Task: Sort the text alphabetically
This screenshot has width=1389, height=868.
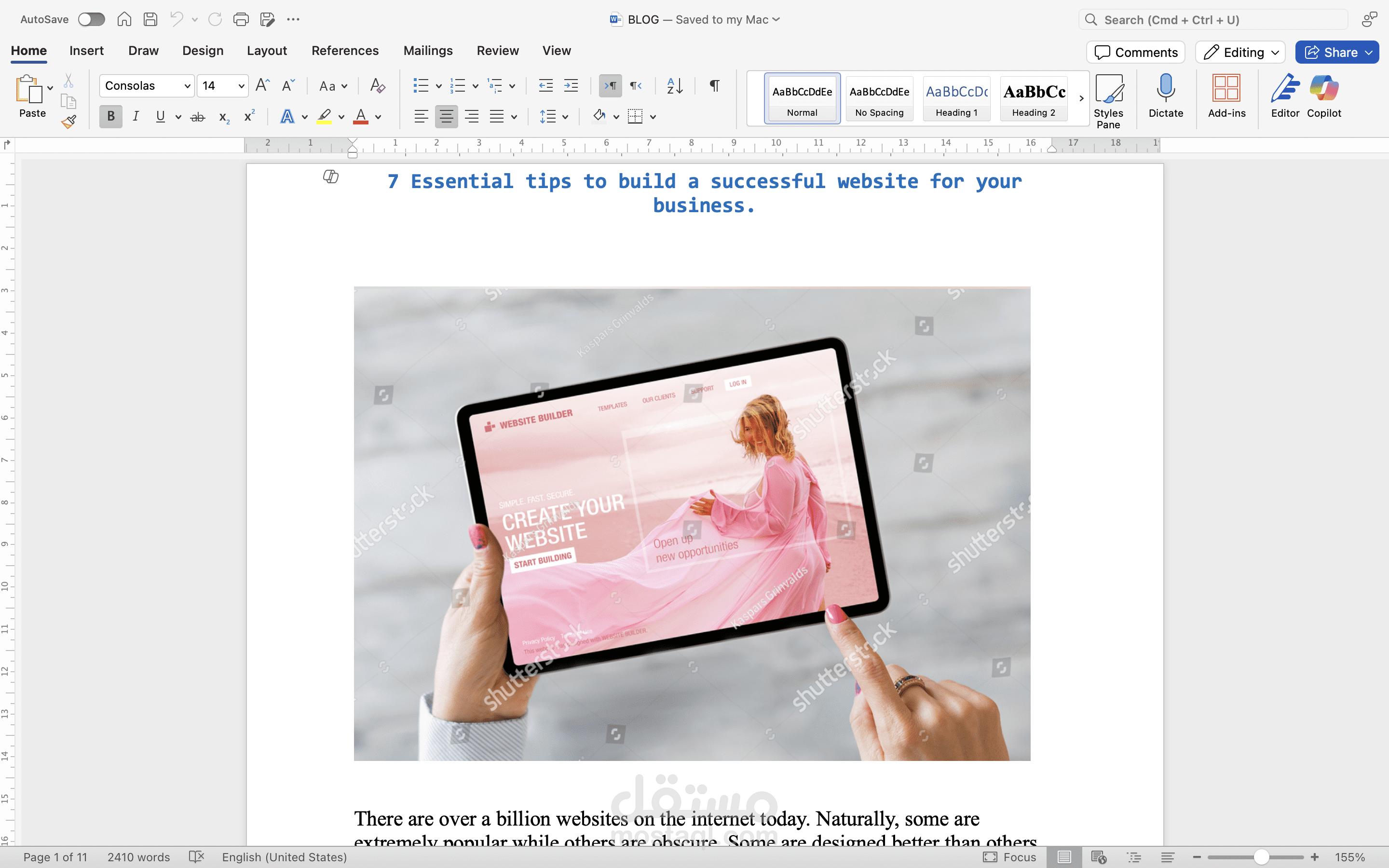Action: (675, 85)
